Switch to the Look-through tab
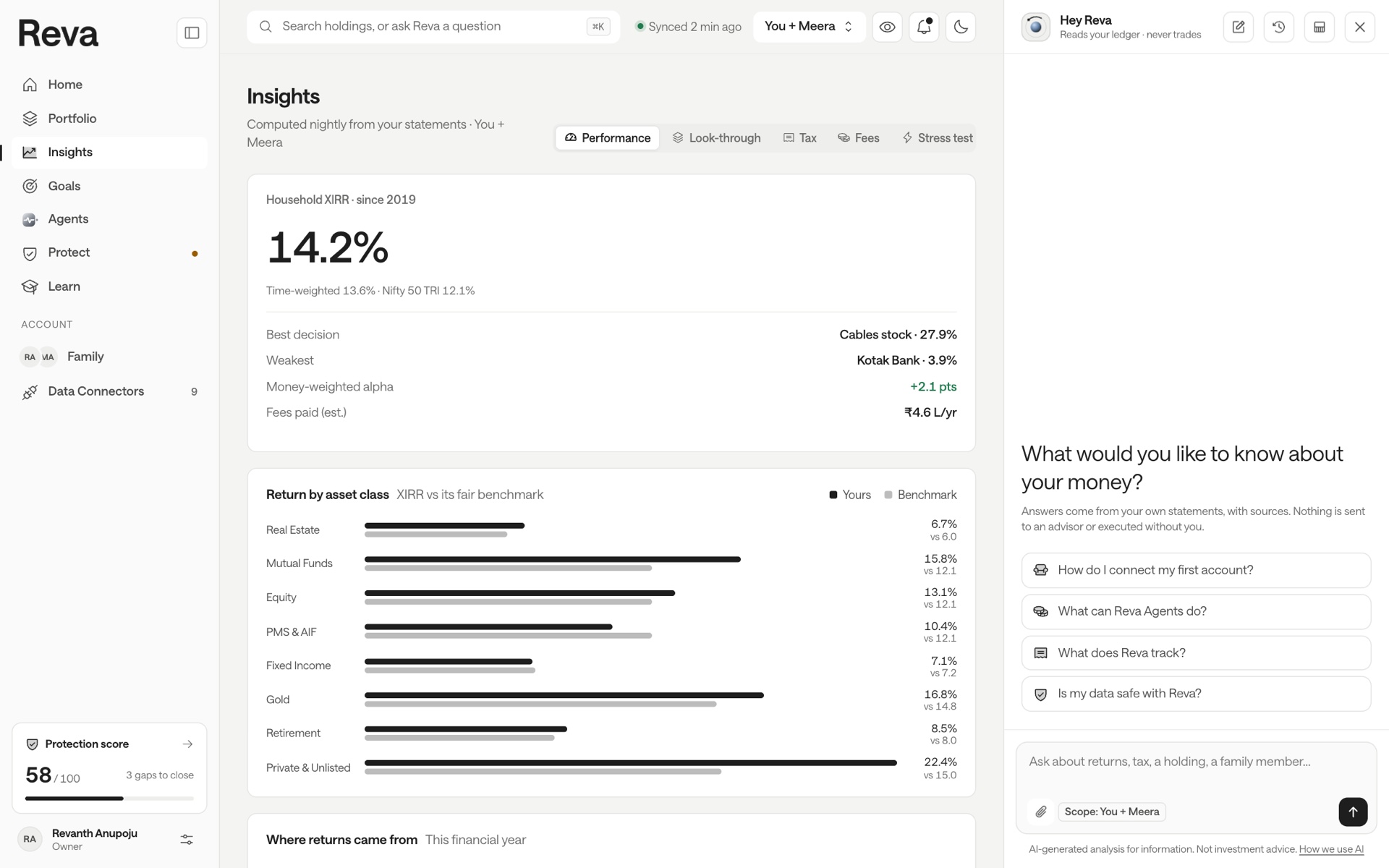 716,138
